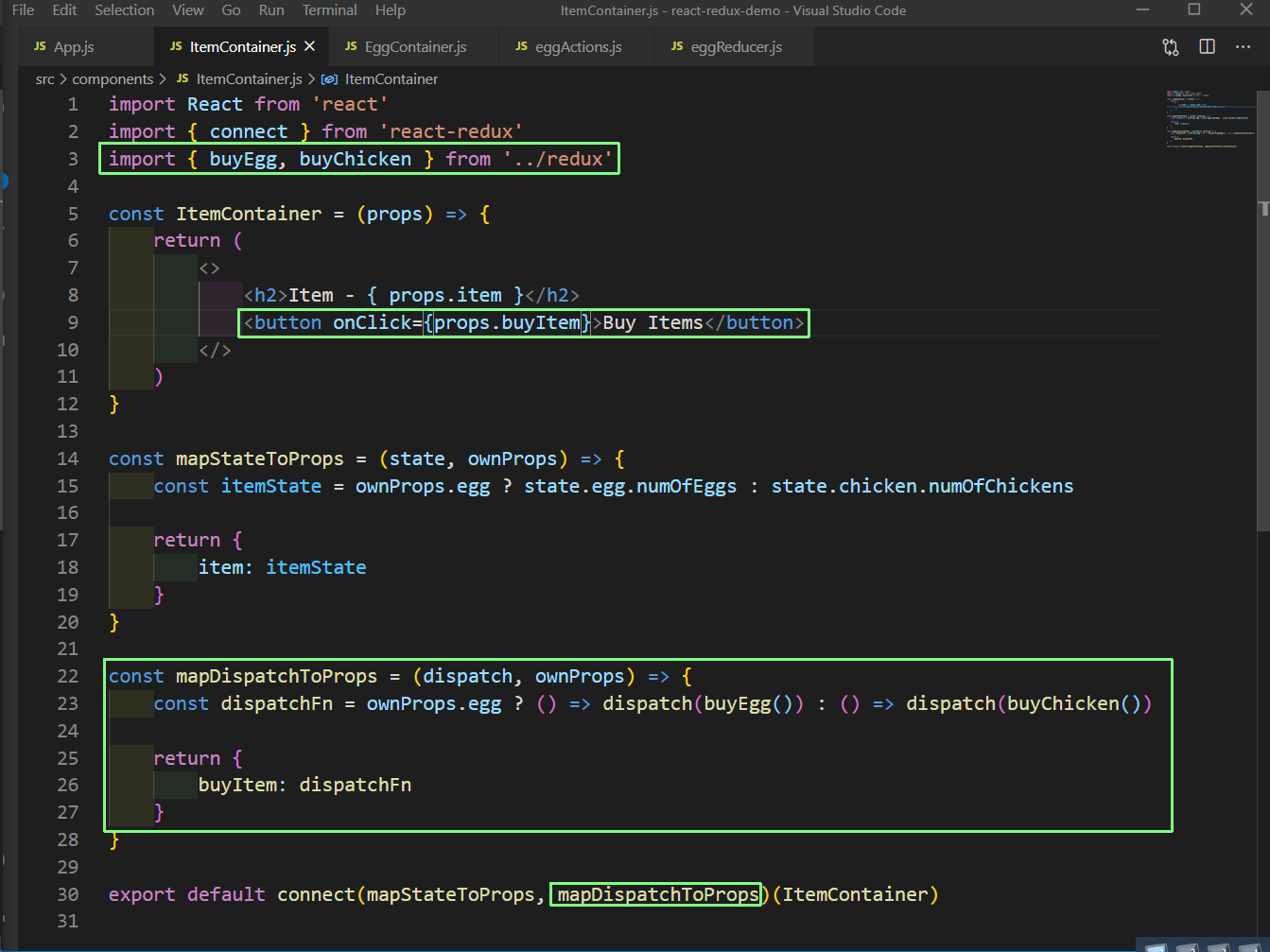Click 'item: itemState' on line 18
Viewport: 1270px width, 952px height.
282,567
